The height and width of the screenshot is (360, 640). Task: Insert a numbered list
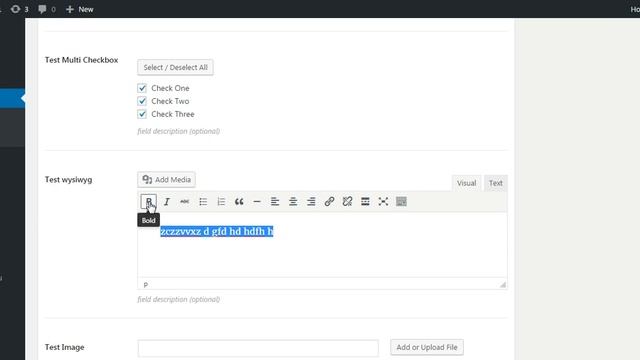pos(221,201)
